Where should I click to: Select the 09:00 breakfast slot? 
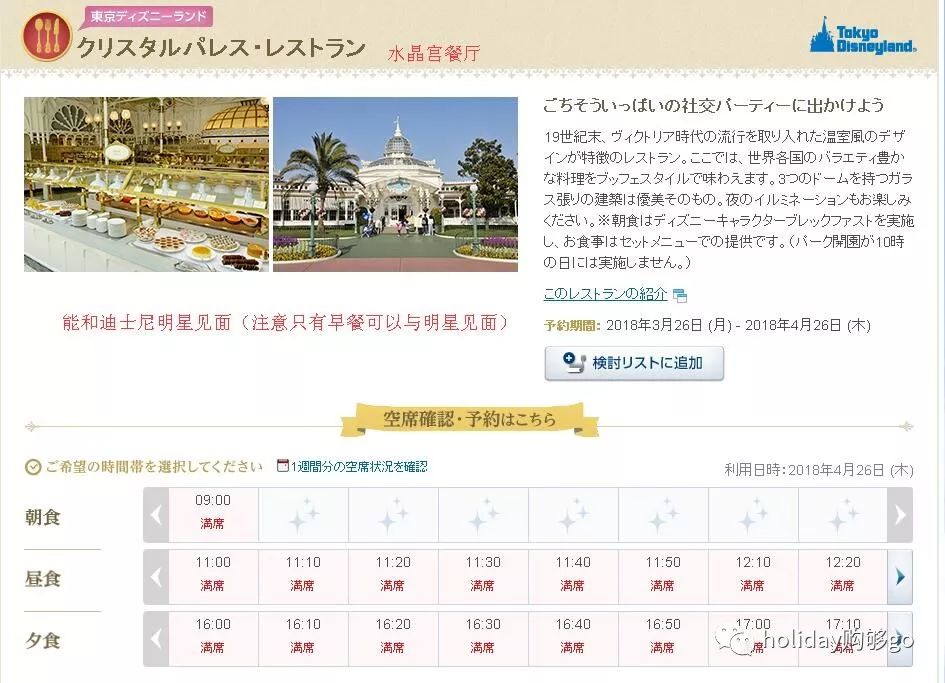tap(213, 515)
